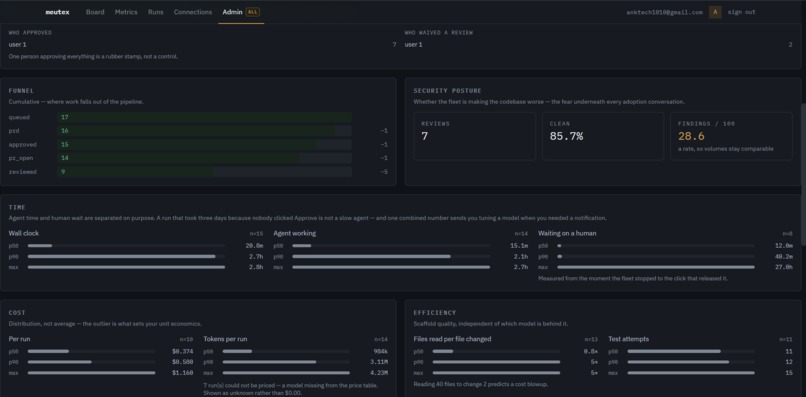The image size is (806, 397).
Task: Click the Files read p50 value 0.8×
Action: [x=591, y=352]
